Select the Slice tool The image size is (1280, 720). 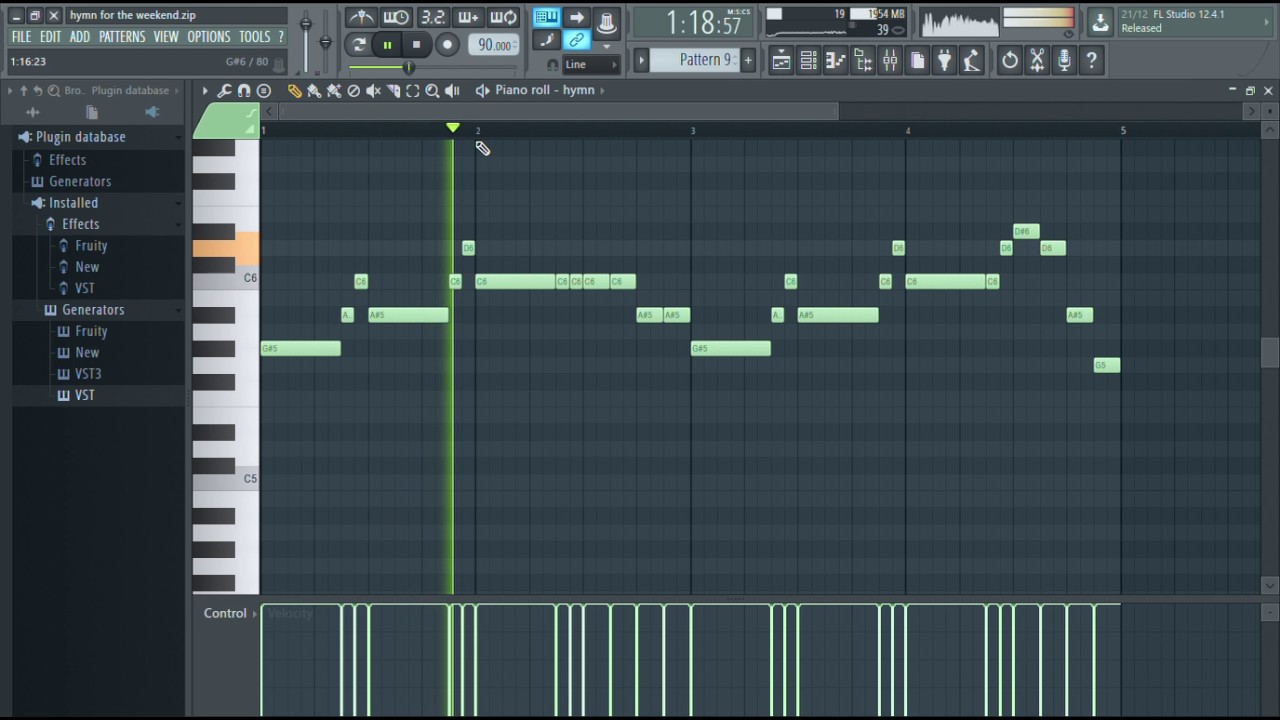(393, 91)
